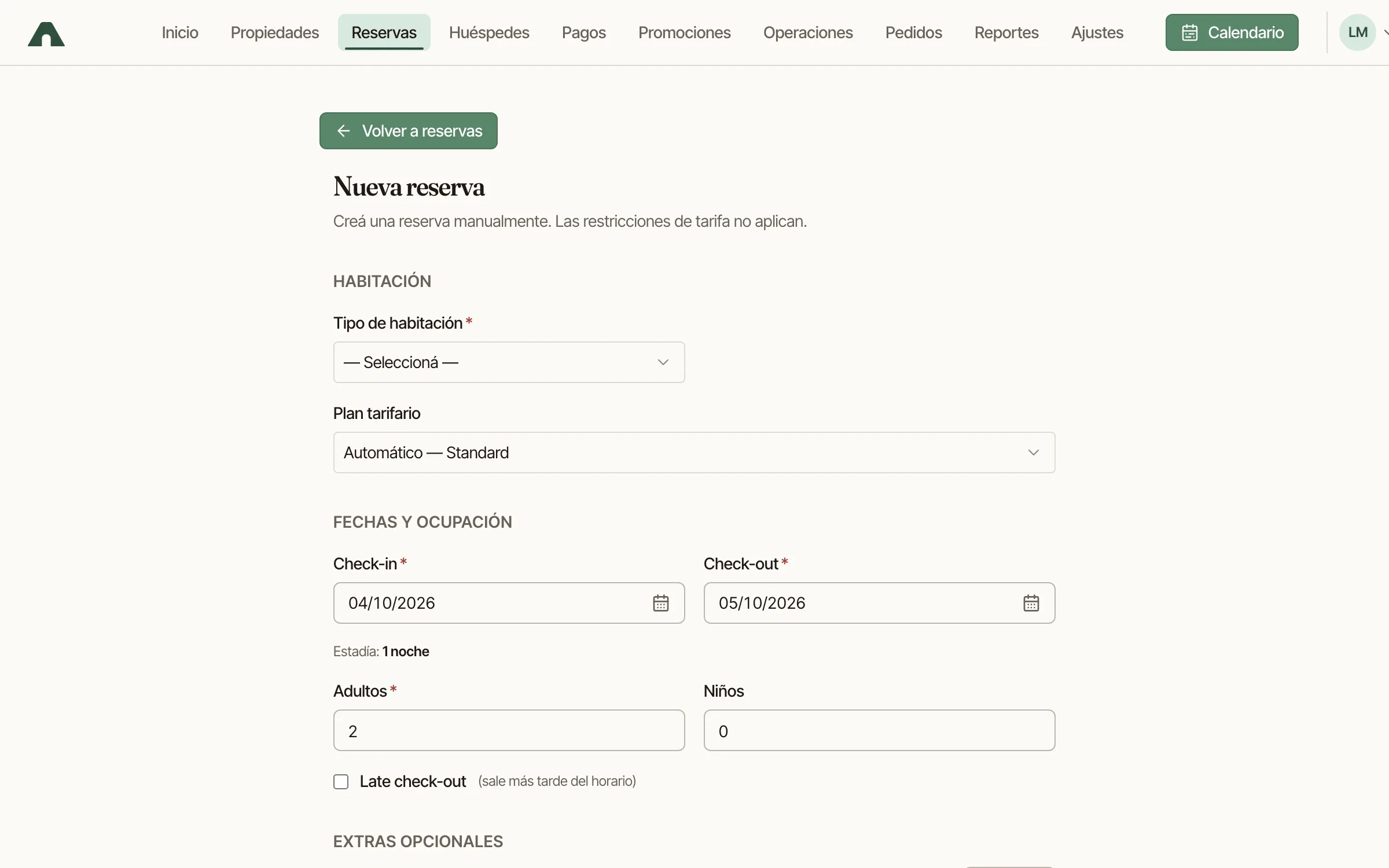This screenshot has height=868, width=1389.
Task: Enable the Late check-out checkbox
Action: (x=341, y=782)
